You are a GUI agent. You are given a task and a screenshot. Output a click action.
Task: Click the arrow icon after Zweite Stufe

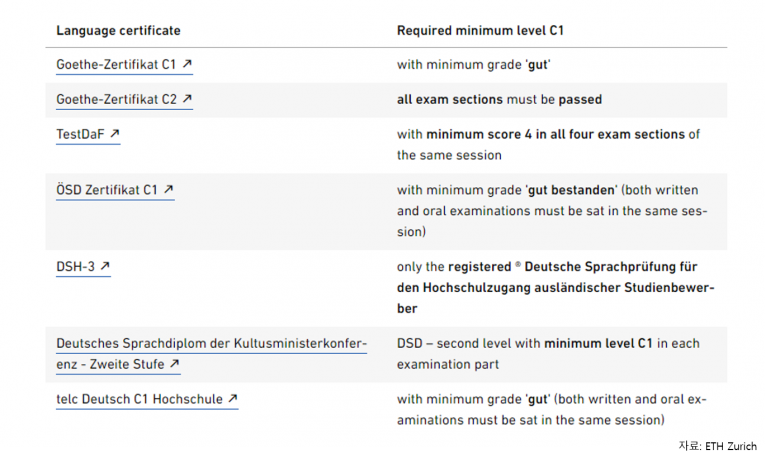174,364
